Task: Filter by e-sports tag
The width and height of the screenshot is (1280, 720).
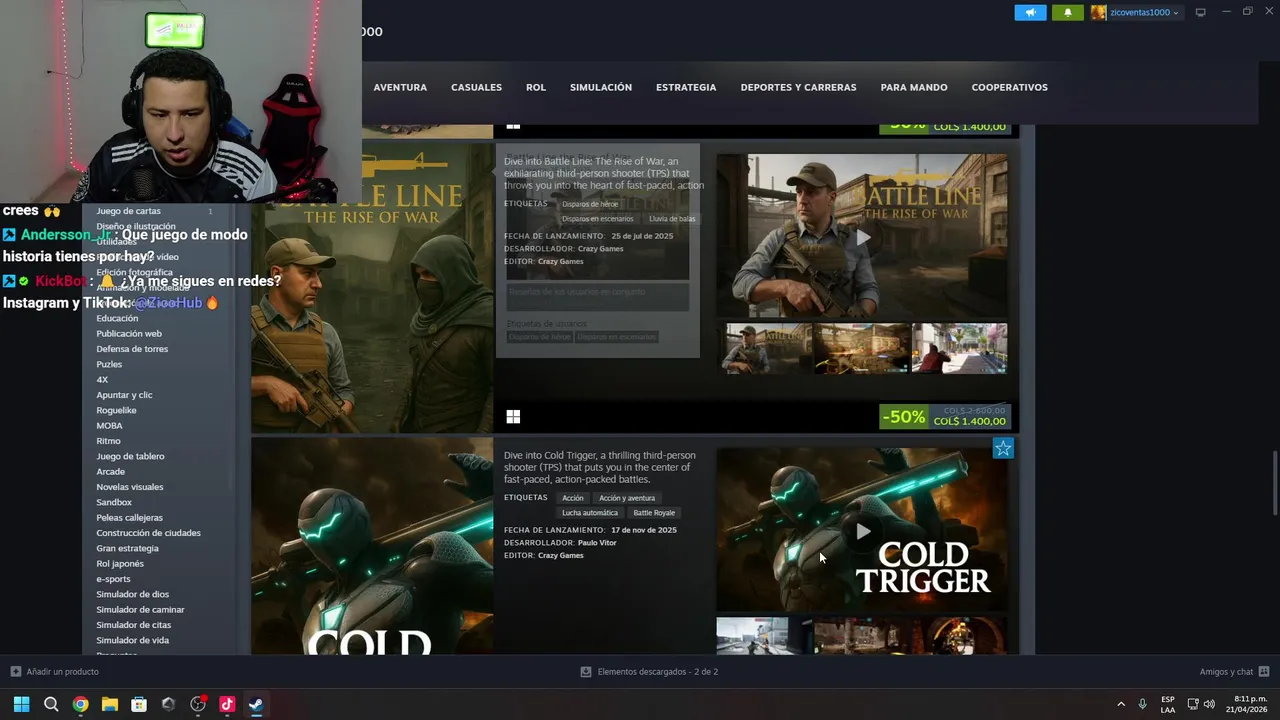Action: [x=113, y=579]
